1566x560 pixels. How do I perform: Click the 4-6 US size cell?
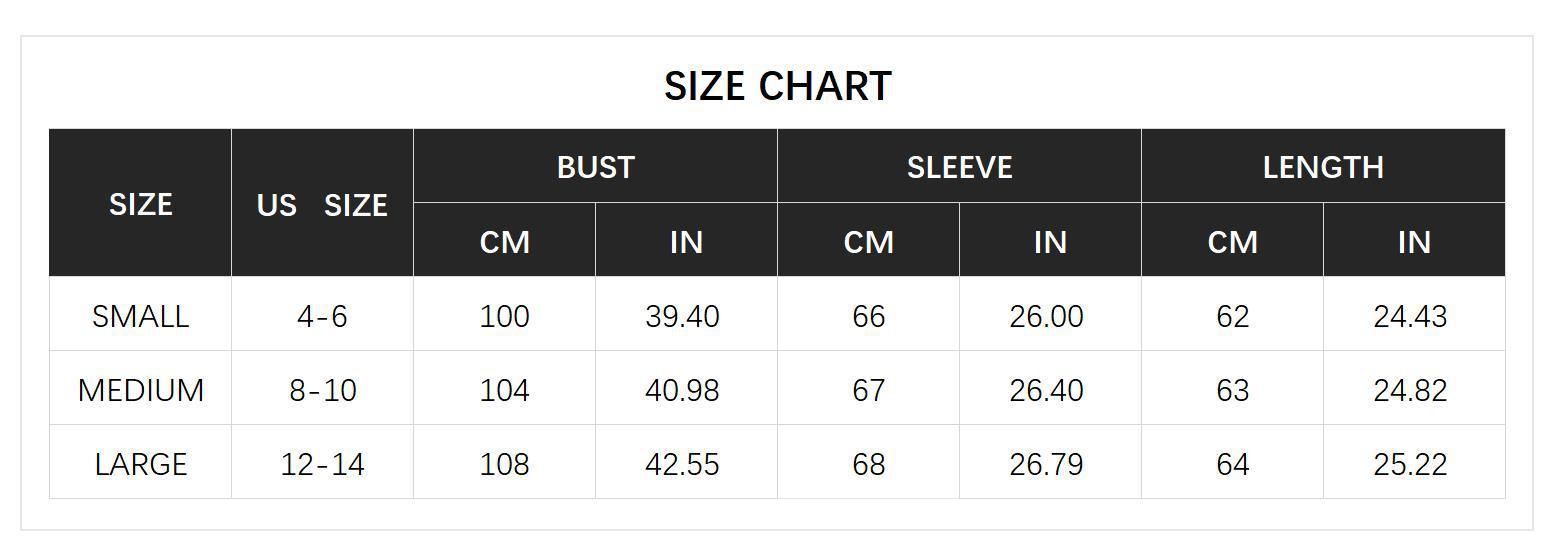(x=322, y=316)
